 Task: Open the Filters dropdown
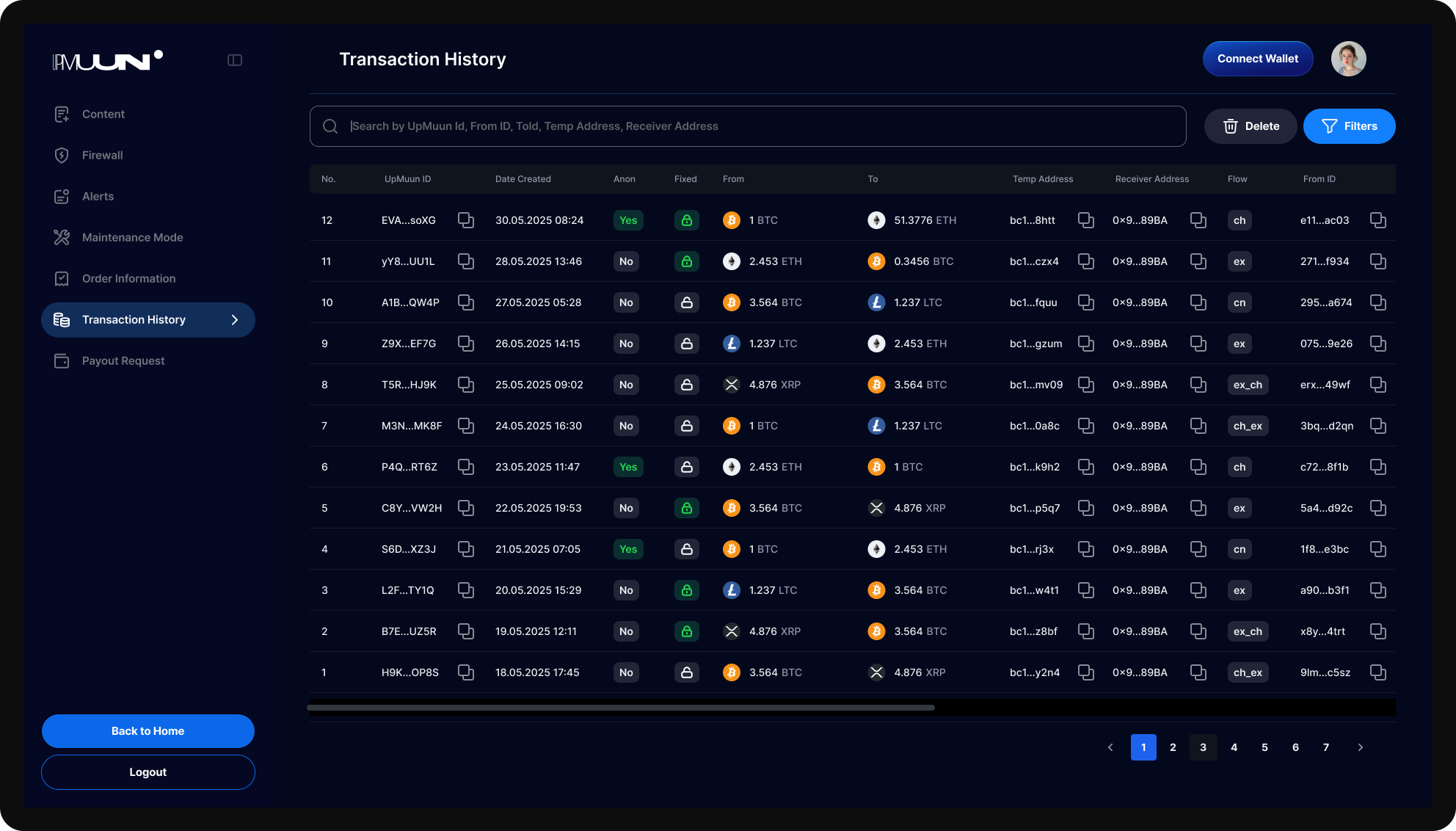coord(1349,126)
